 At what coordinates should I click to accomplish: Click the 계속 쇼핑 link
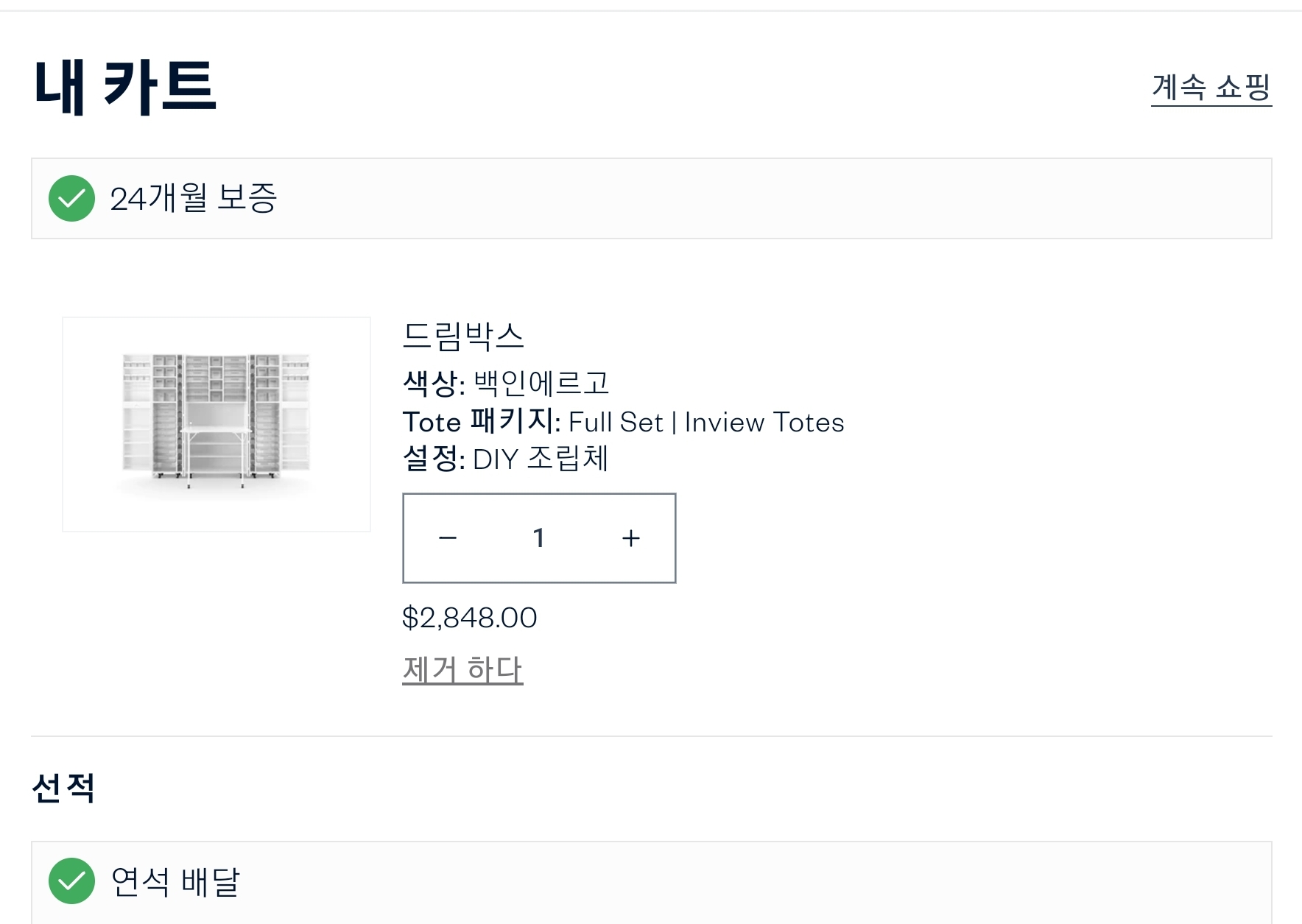click(x=1211, y=88)
